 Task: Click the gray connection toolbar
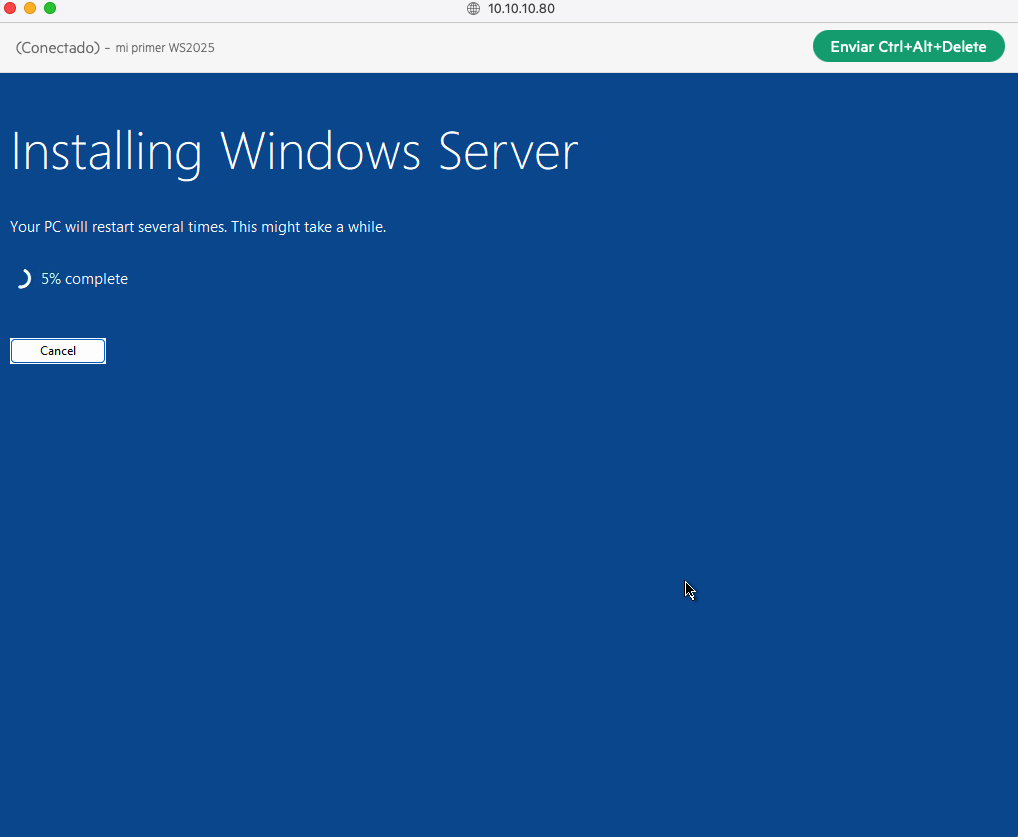500,46
